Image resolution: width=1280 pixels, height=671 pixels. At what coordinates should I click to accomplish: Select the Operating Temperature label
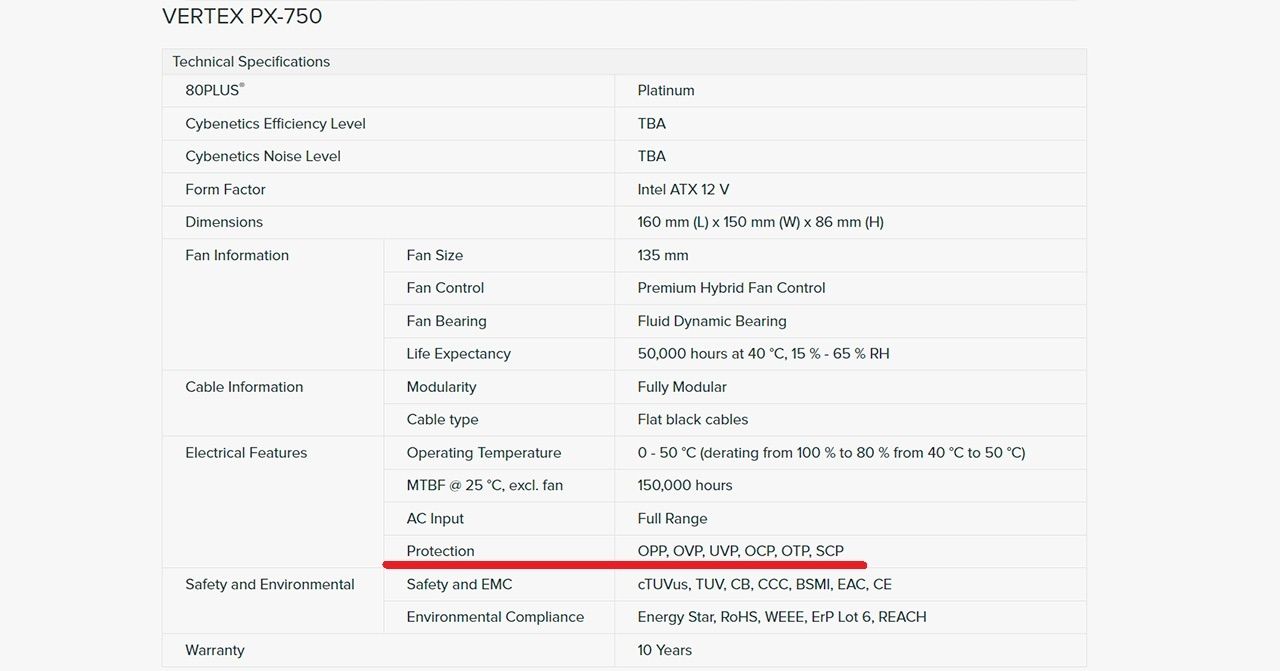click(484, 453)
